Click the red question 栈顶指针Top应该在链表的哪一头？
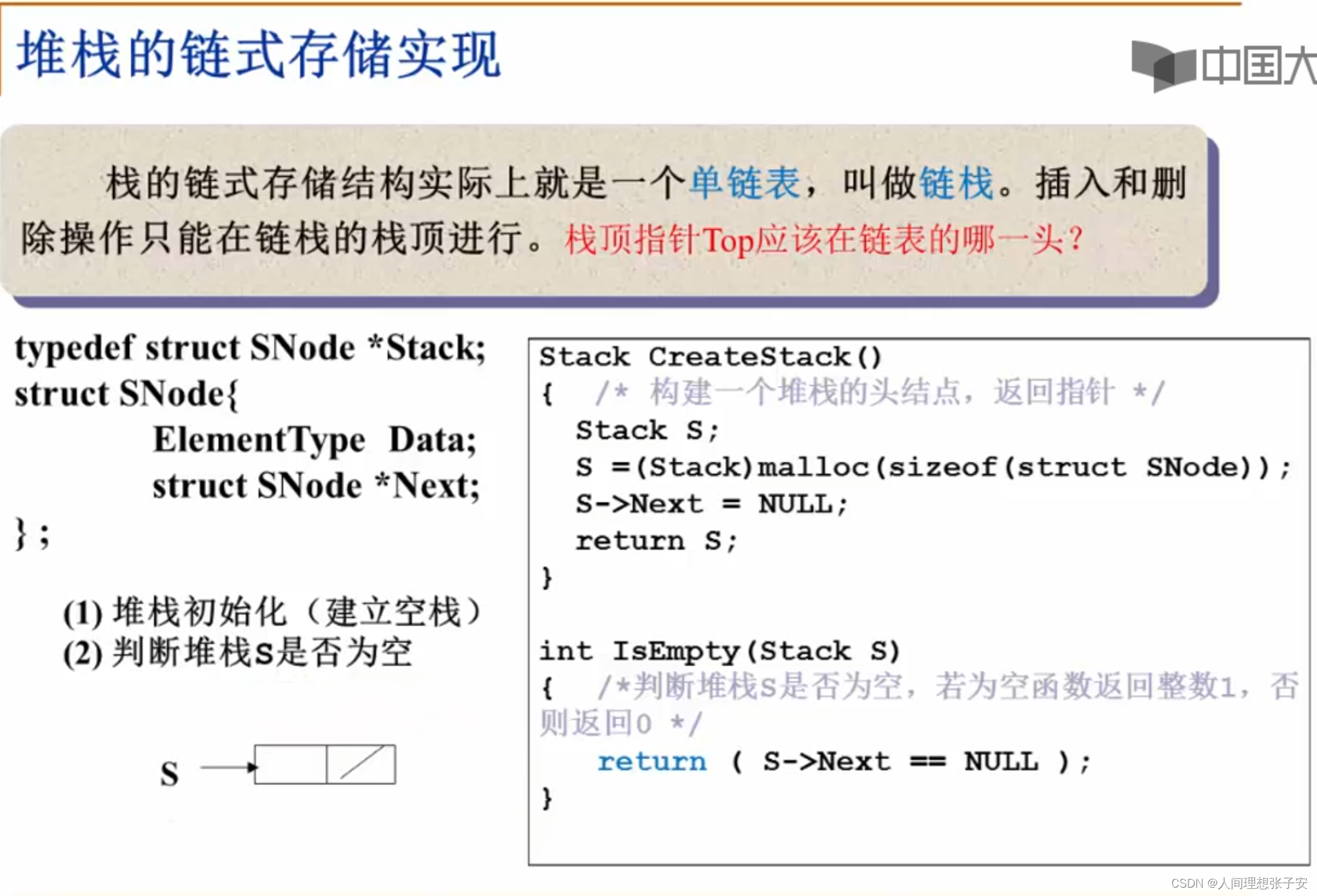Viewport: 1317px width, 896px height. [825, 240]
